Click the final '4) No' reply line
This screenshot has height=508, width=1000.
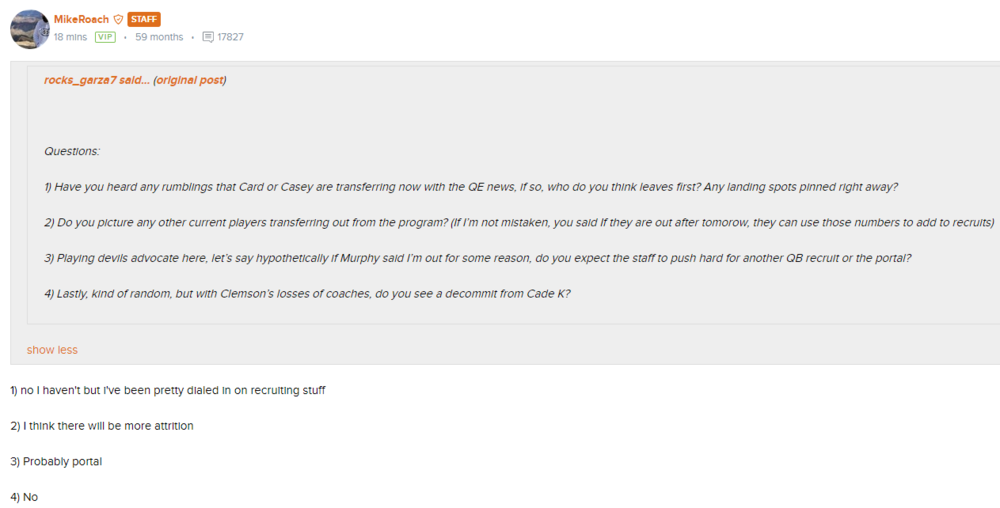[24, 497]
